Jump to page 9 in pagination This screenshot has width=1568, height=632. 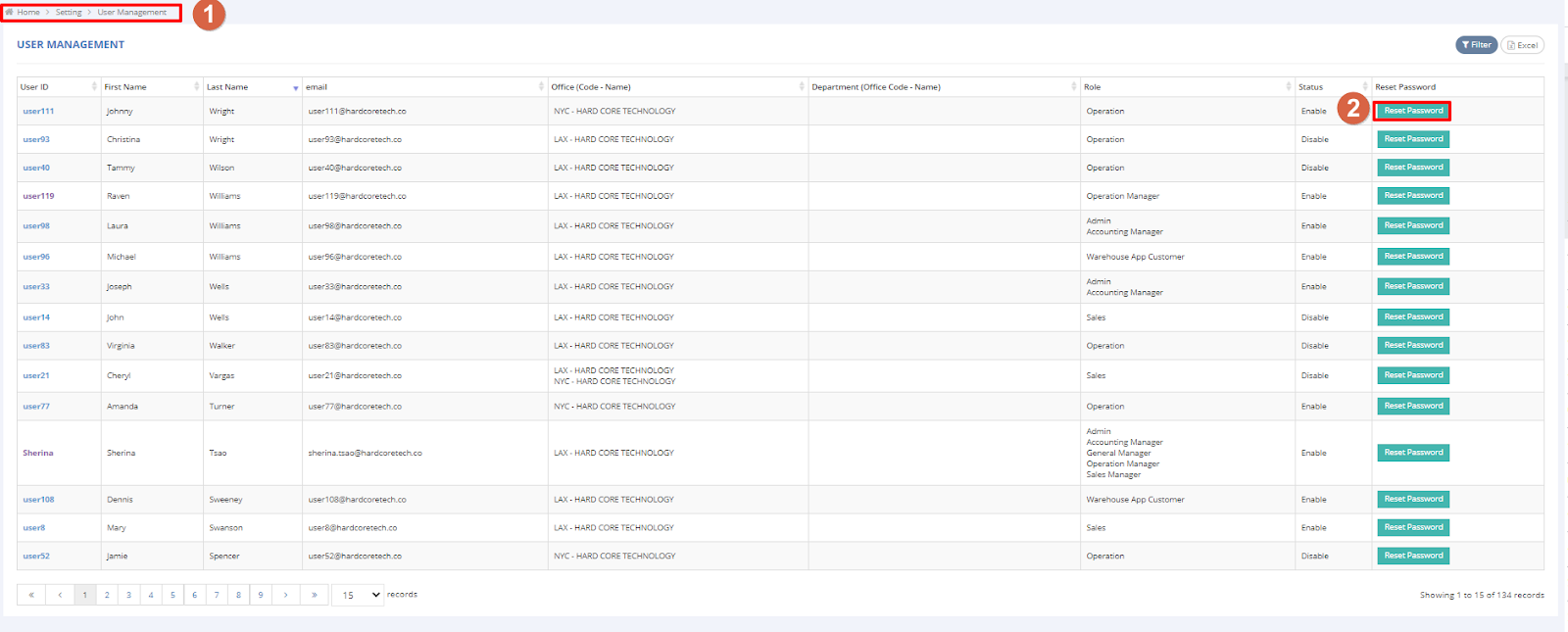click(x=261, y=595)
